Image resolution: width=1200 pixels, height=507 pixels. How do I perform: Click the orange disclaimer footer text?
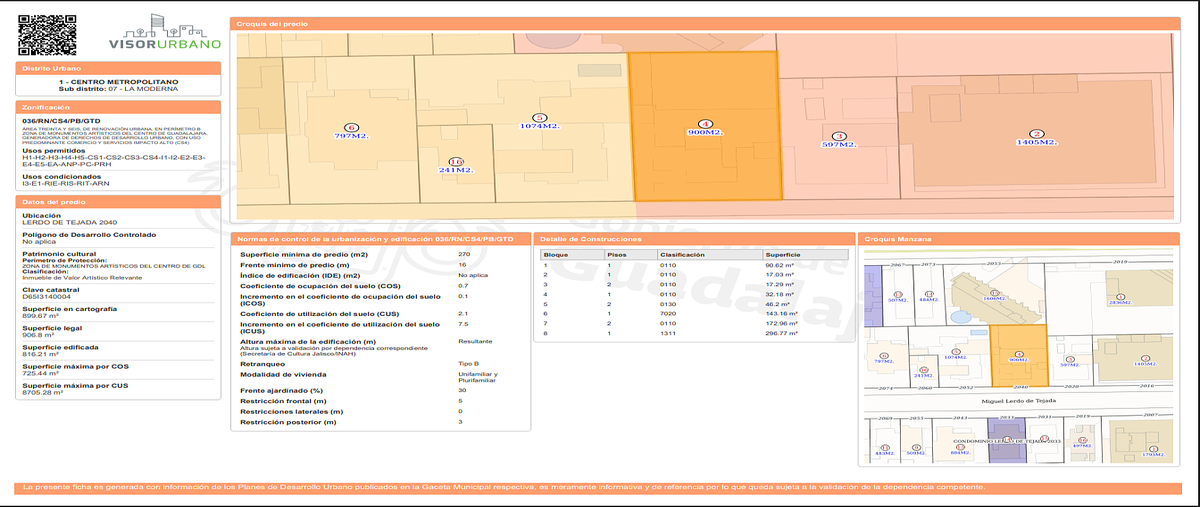502,487
